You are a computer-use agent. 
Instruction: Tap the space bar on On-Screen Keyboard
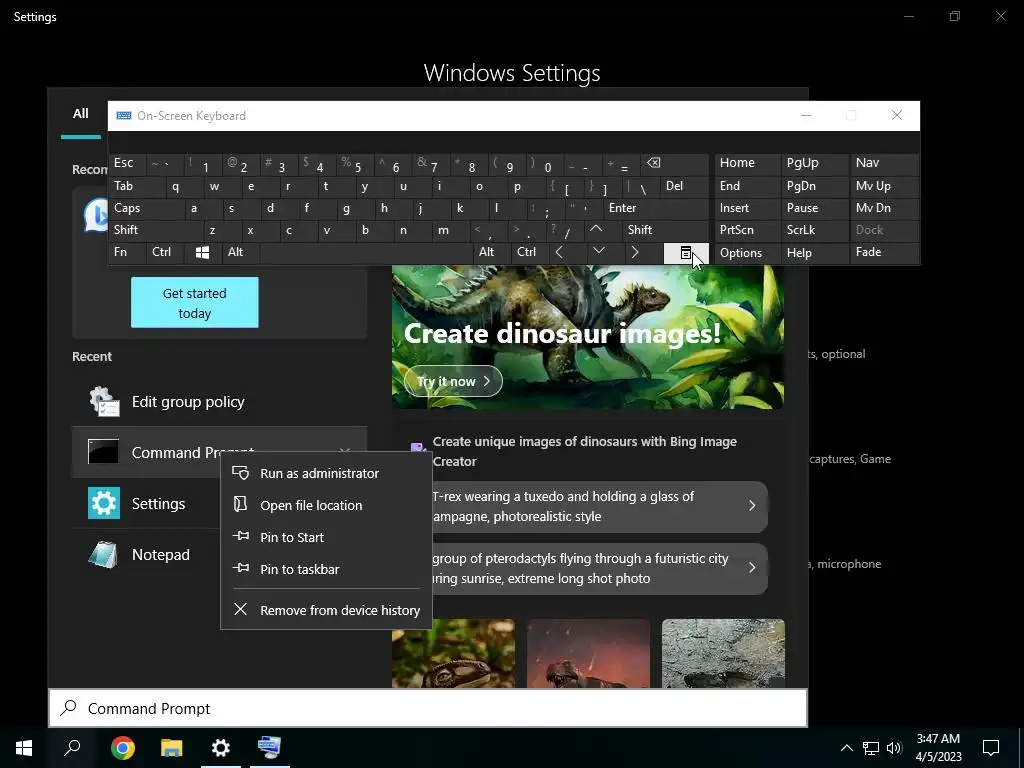click(366, 253)
